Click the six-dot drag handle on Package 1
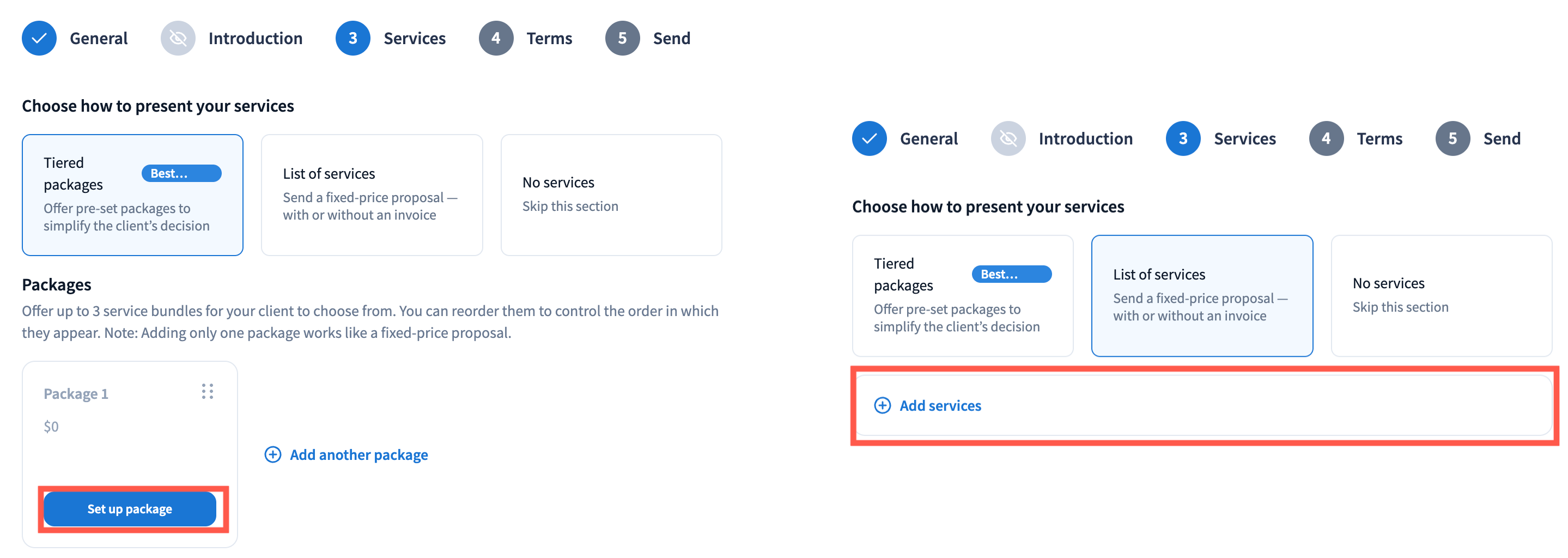 pos(208,391)
